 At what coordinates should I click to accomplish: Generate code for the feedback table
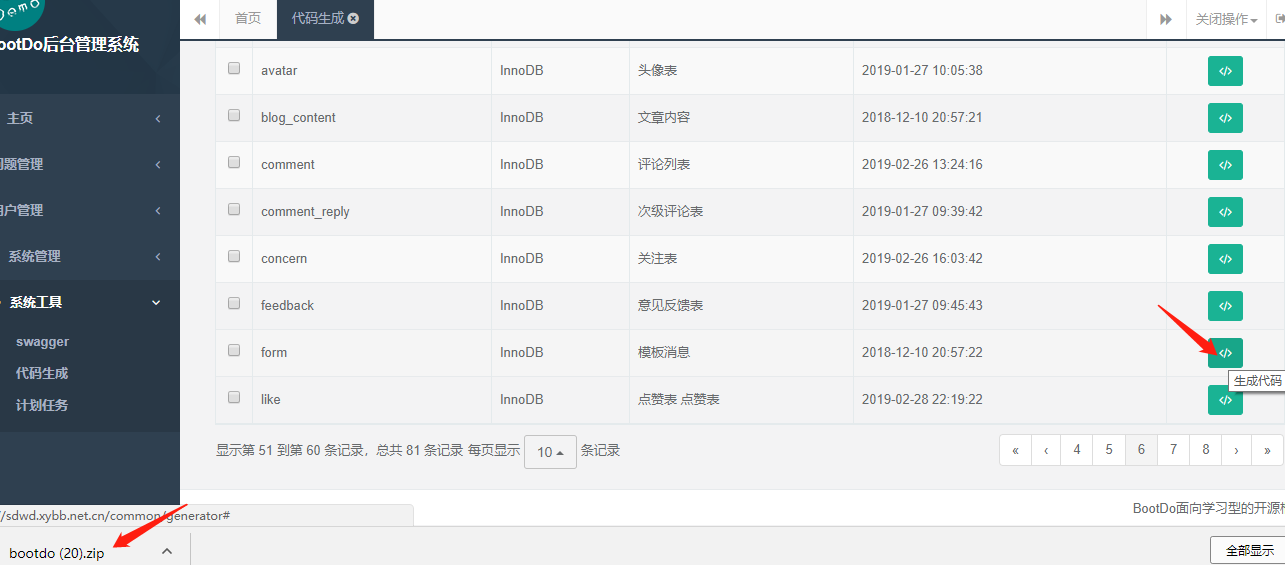[1225, 306]
